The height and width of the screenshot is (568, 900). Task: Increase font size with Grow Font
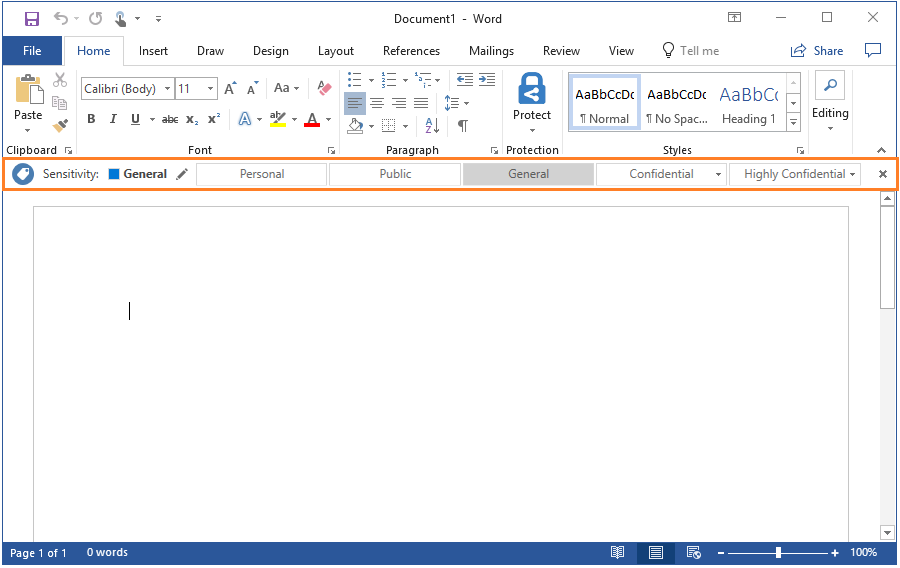(230, 88)
